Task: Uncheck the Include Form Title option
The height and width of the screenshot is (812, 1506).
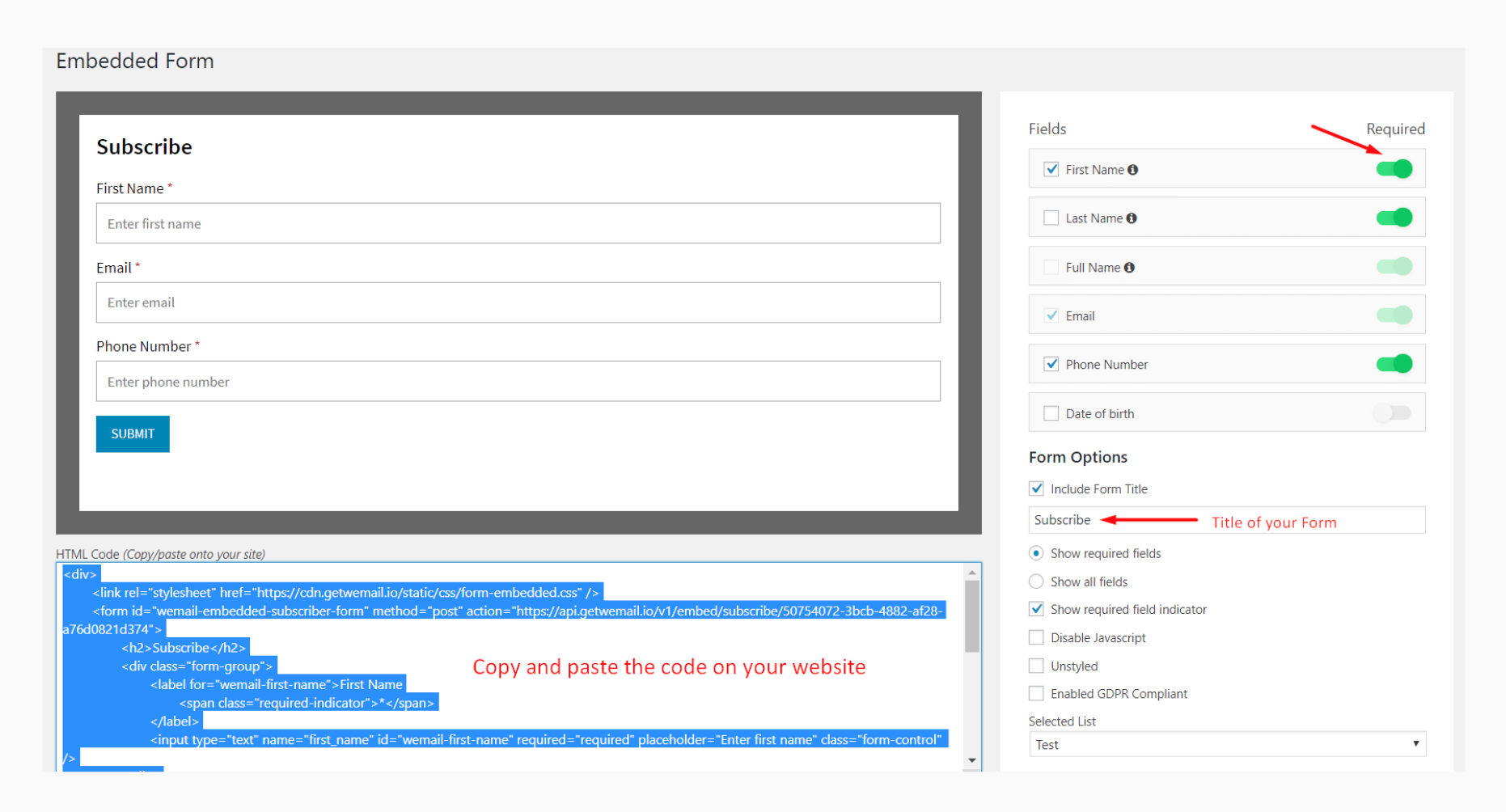Action: (1036, 488)
